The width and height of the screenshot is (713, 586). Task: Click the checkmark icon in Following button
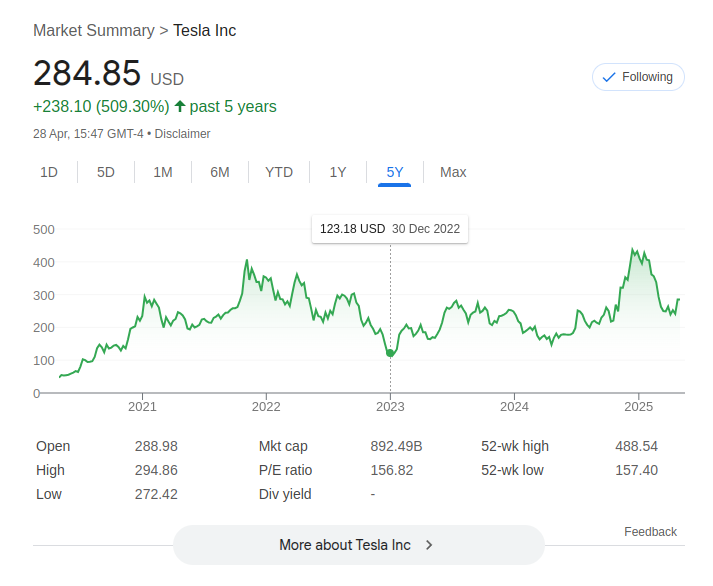tap(609, 77)
